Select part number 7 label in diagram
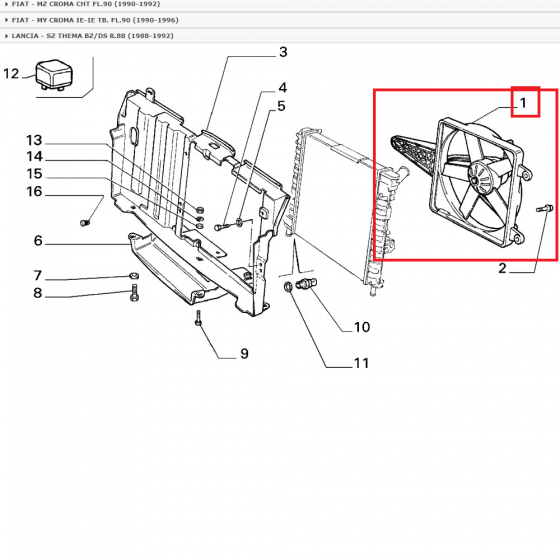 [38, 275]
